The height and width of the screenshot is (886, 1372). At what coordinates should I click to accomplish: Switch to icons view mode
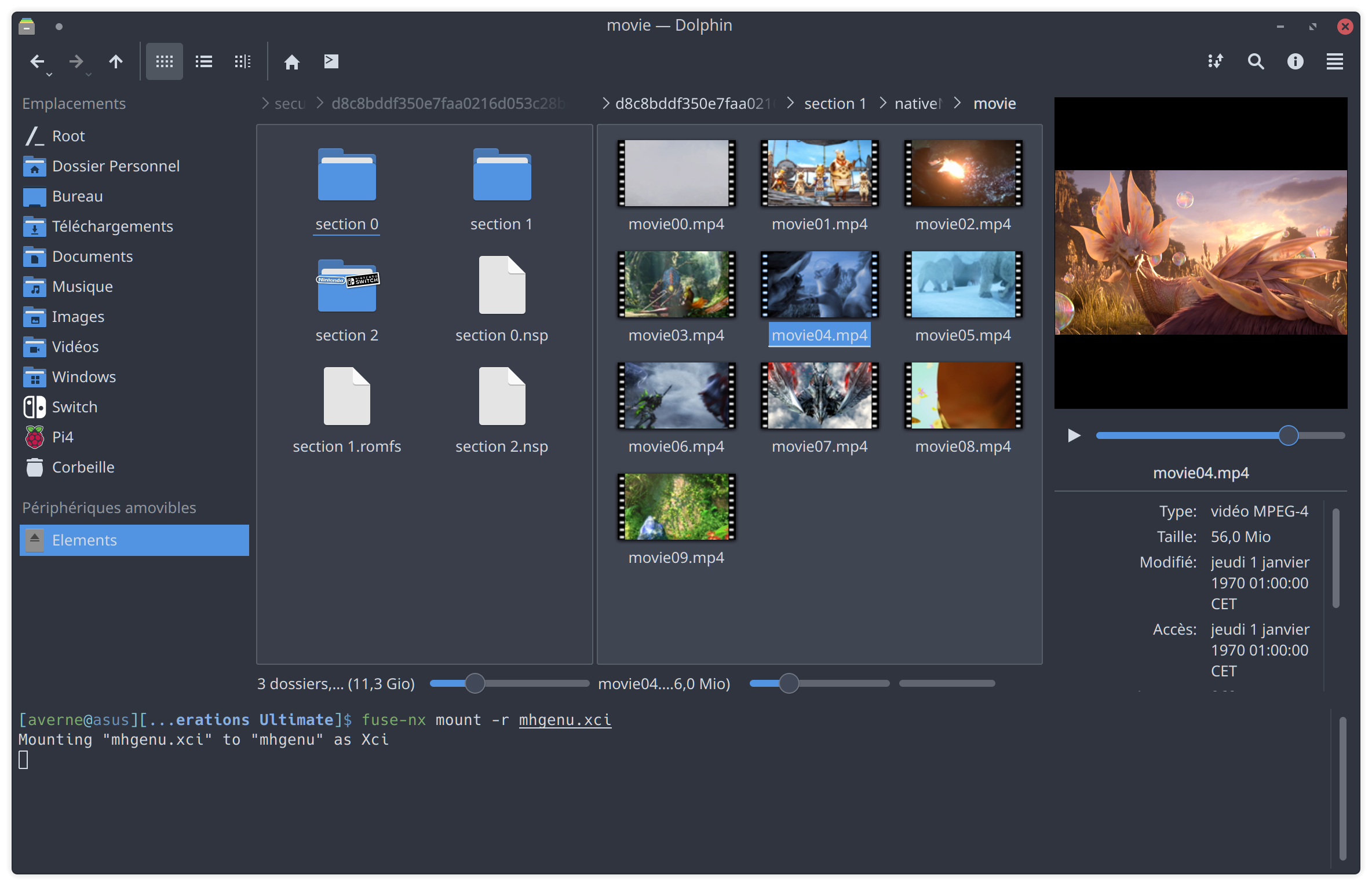coord(165,61)
